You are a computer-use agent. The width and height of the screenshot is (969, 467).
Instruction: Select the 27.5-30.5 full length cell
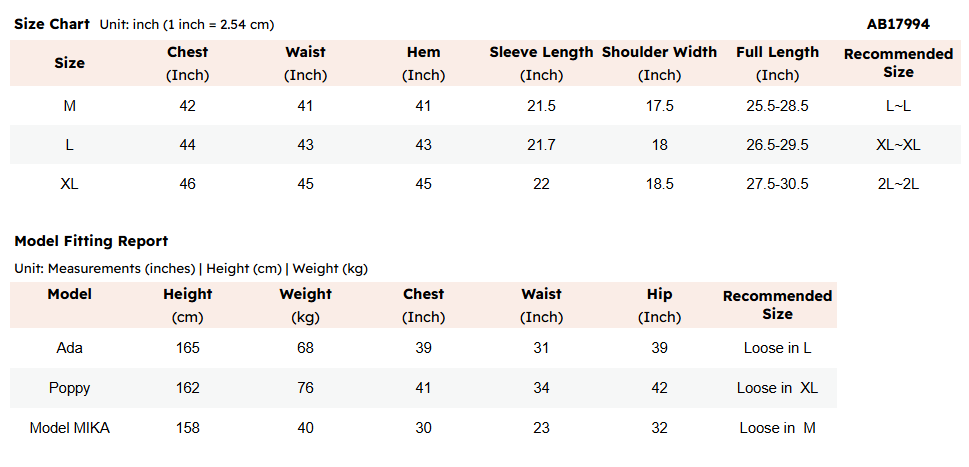(x=777, y=183)
